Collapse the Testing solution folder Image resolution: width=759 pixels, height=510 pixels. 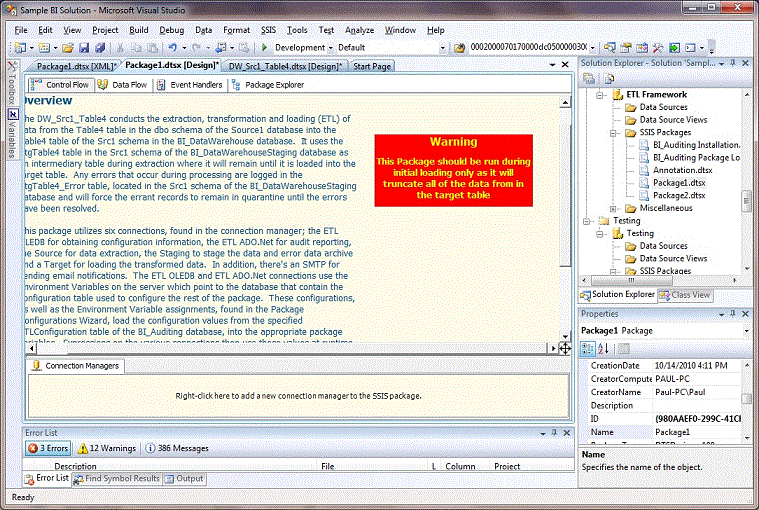point(587,221)
